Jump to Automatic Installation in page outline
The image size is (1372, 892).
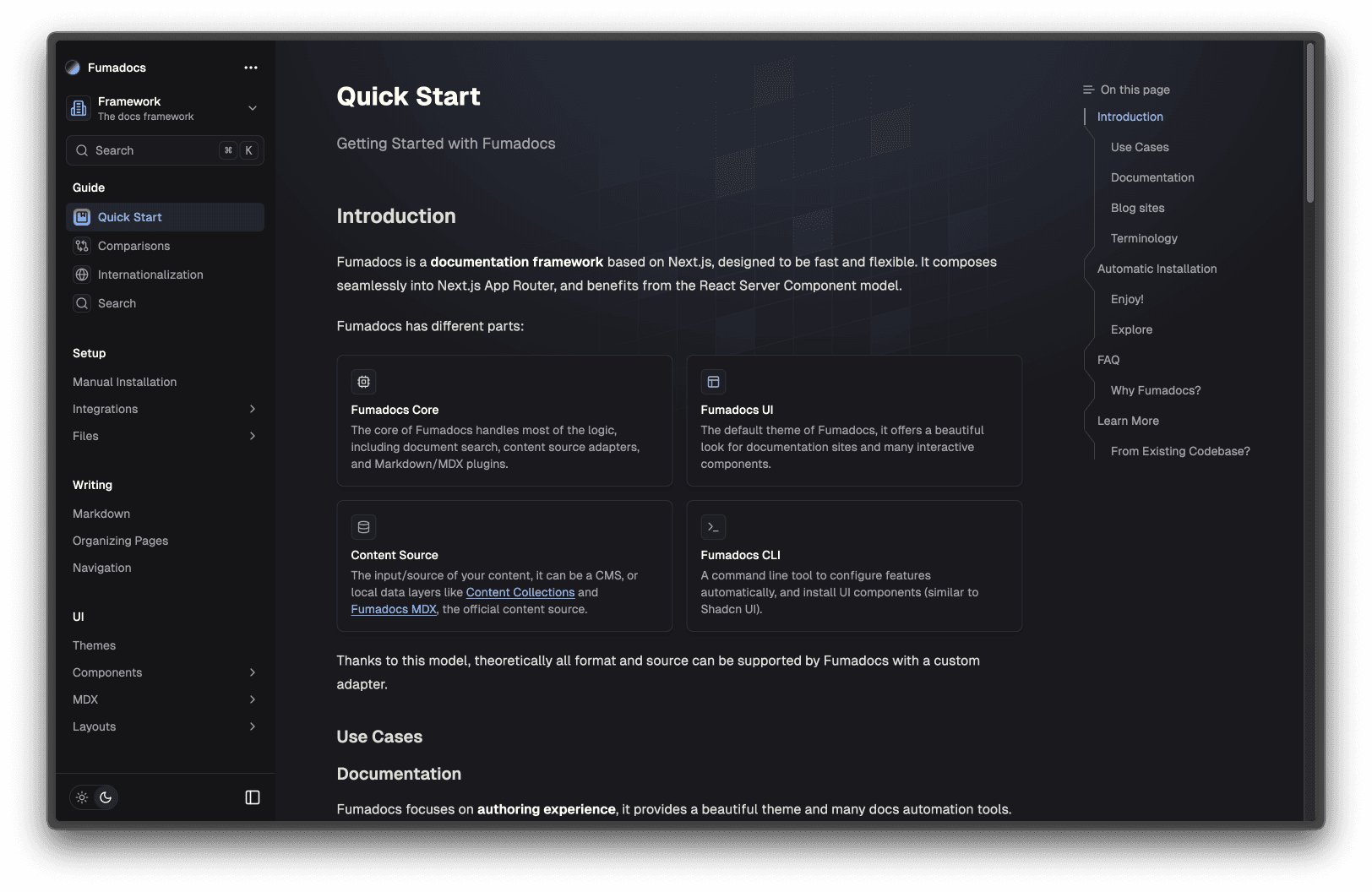point(1157,269)
